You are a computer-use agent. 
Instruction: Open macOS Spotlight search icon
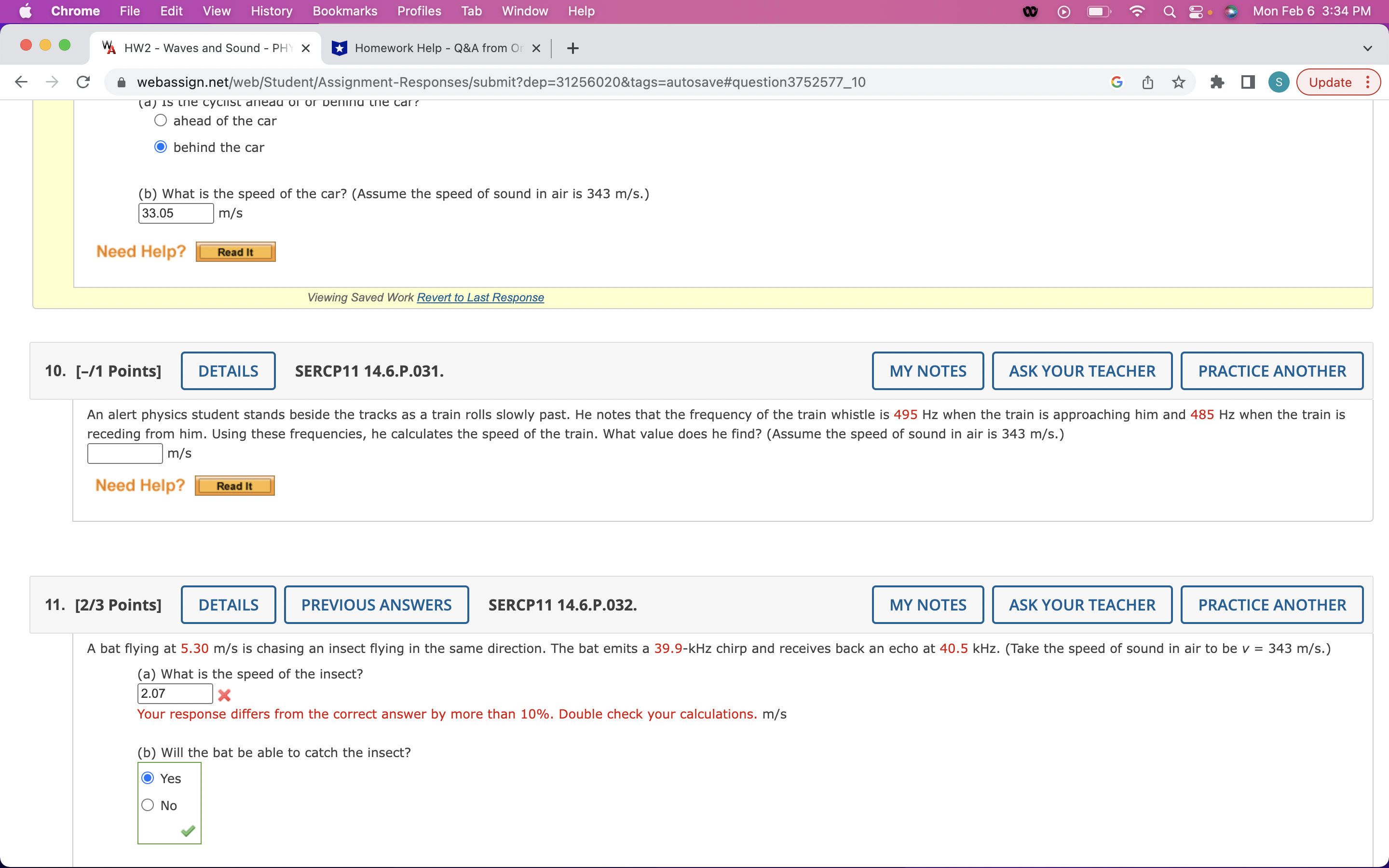[x=1169, y=12]
